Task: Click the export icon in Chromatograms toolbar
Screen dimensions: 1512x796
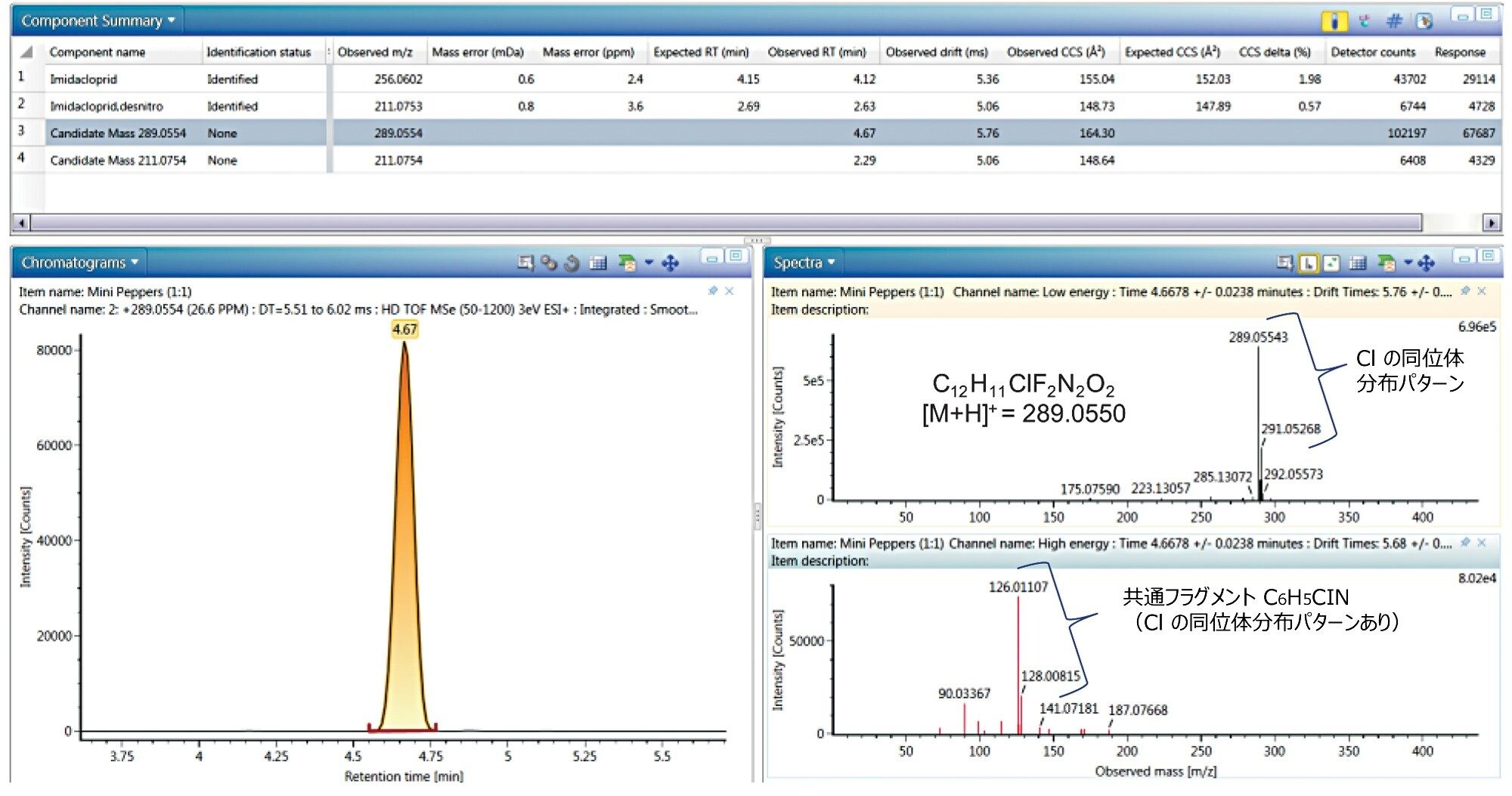Action: click(x=627, y=262)
